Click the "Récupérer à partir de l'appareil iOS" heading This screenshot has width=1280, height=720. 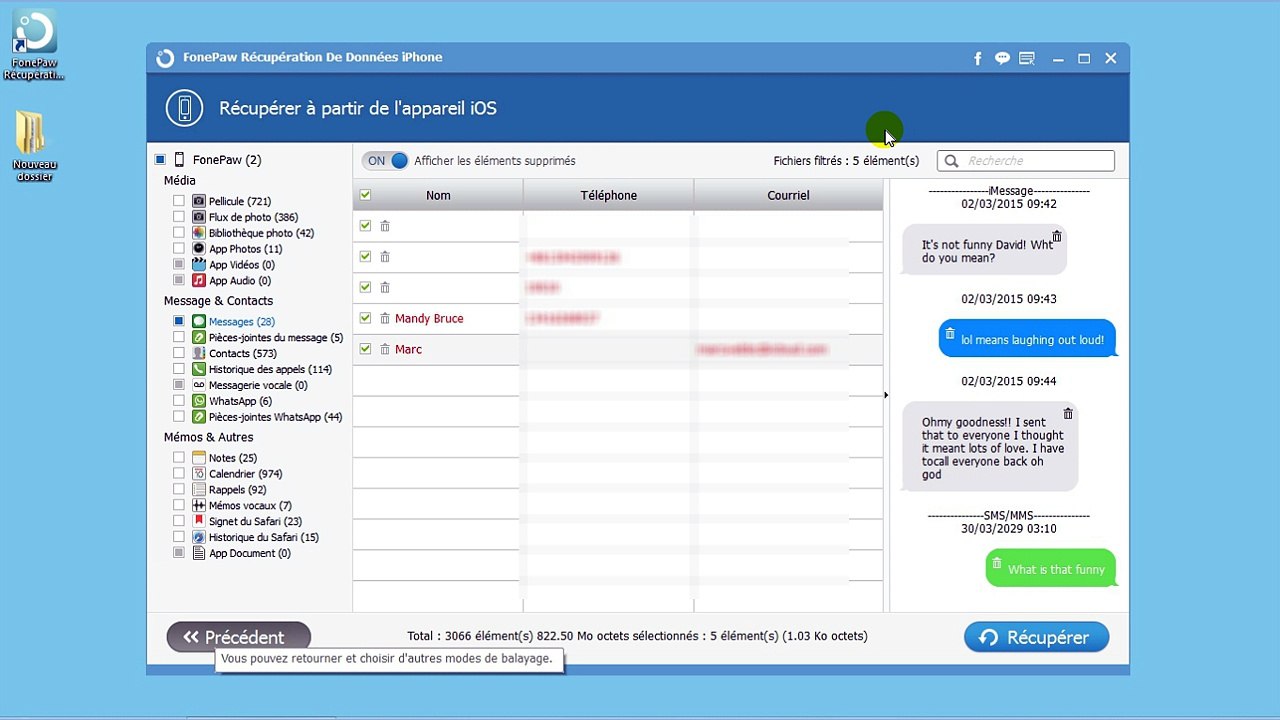tap(358, 108)
